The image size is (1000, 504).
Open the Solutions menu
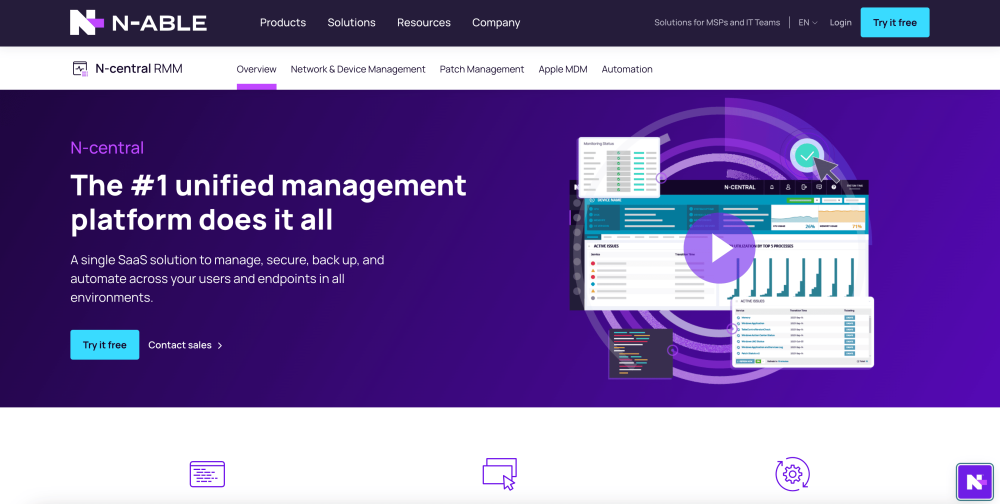click(x=351, y=22)
